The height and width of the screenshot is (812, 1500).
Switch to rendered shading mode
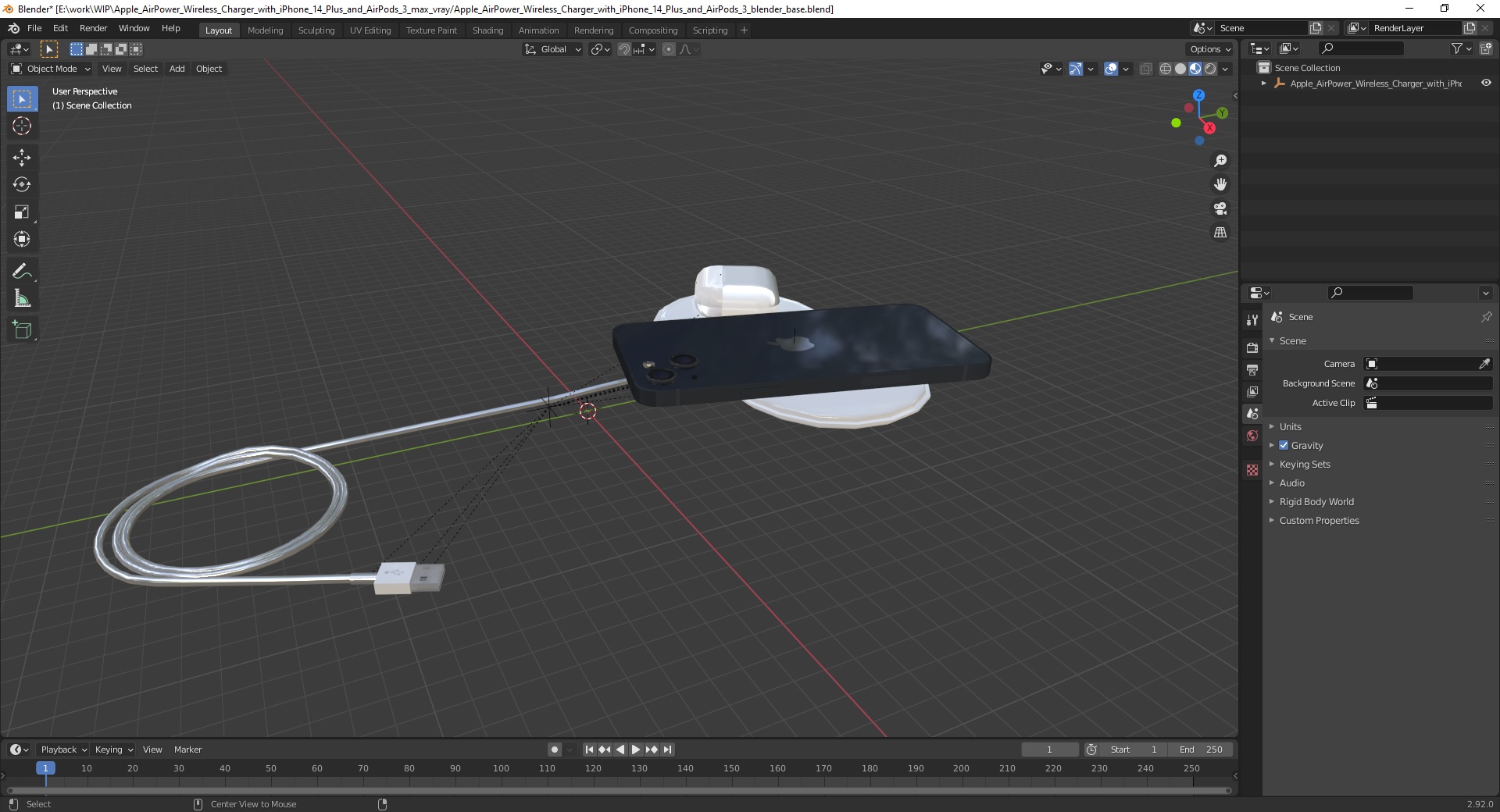1210,69
